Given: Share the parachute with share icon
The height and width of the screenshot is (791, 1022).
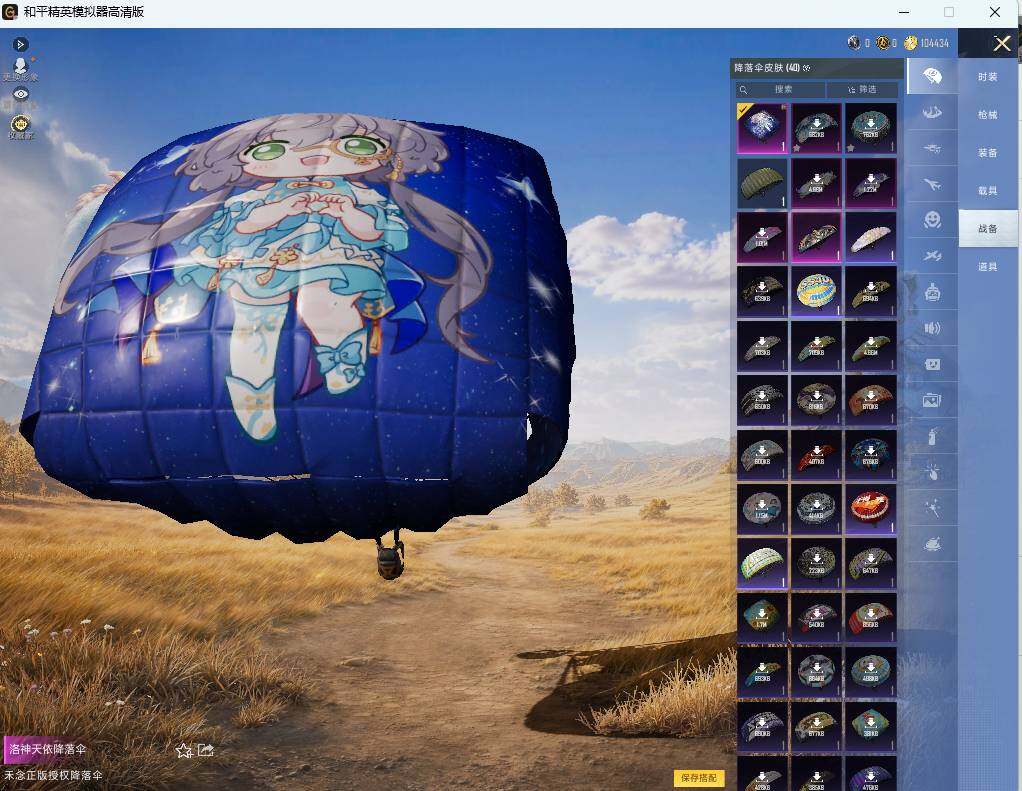Looking at the screenshot, I should 206,750.
